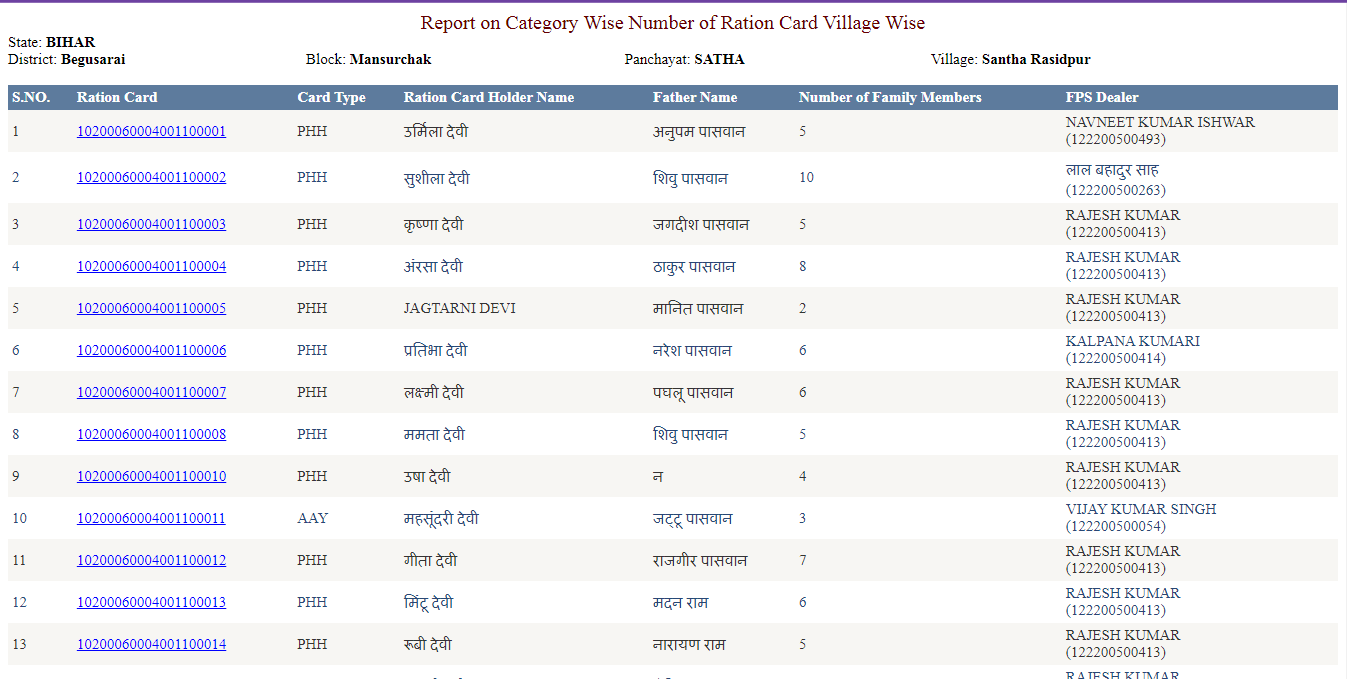This screenshot has width=1347, height=679.
Task: Click holder name अंरसा देवी
Action: point(433,266)
